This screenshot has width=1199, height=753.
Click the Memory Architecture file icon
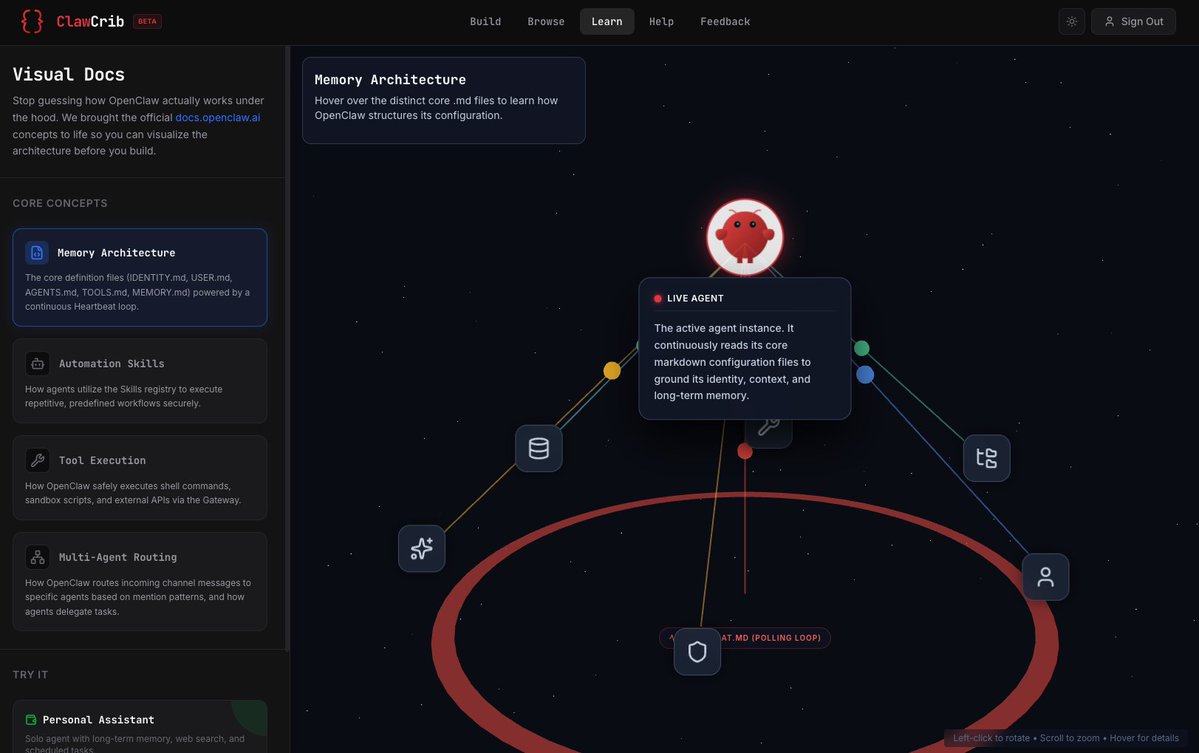coord(37,252)
